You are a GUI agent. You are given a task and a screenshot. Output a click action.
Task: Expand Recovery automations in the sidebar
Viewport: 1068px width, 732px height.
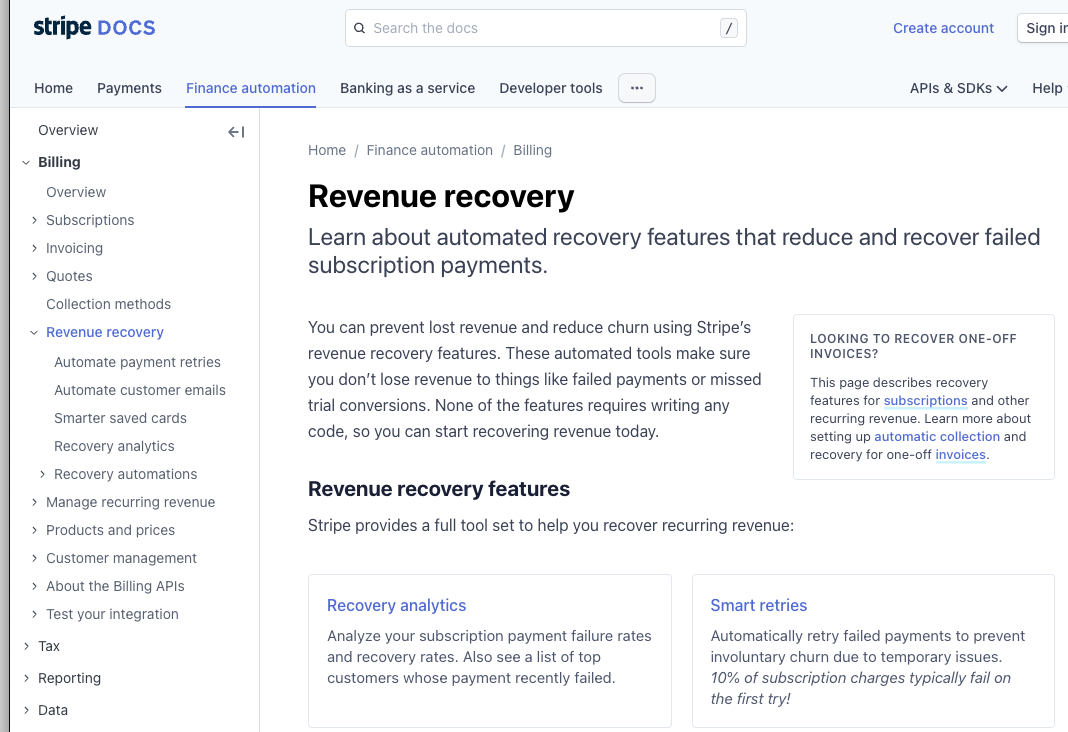tap(43, 474)
